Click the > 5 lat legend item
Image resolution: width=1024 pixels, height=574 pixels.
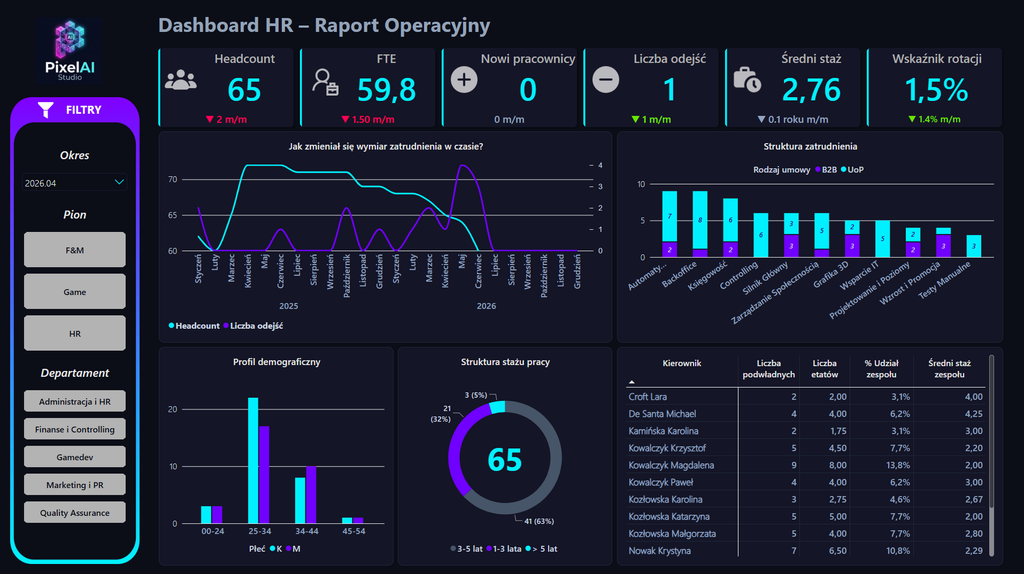pyautogui.click(x=541, y=549)
